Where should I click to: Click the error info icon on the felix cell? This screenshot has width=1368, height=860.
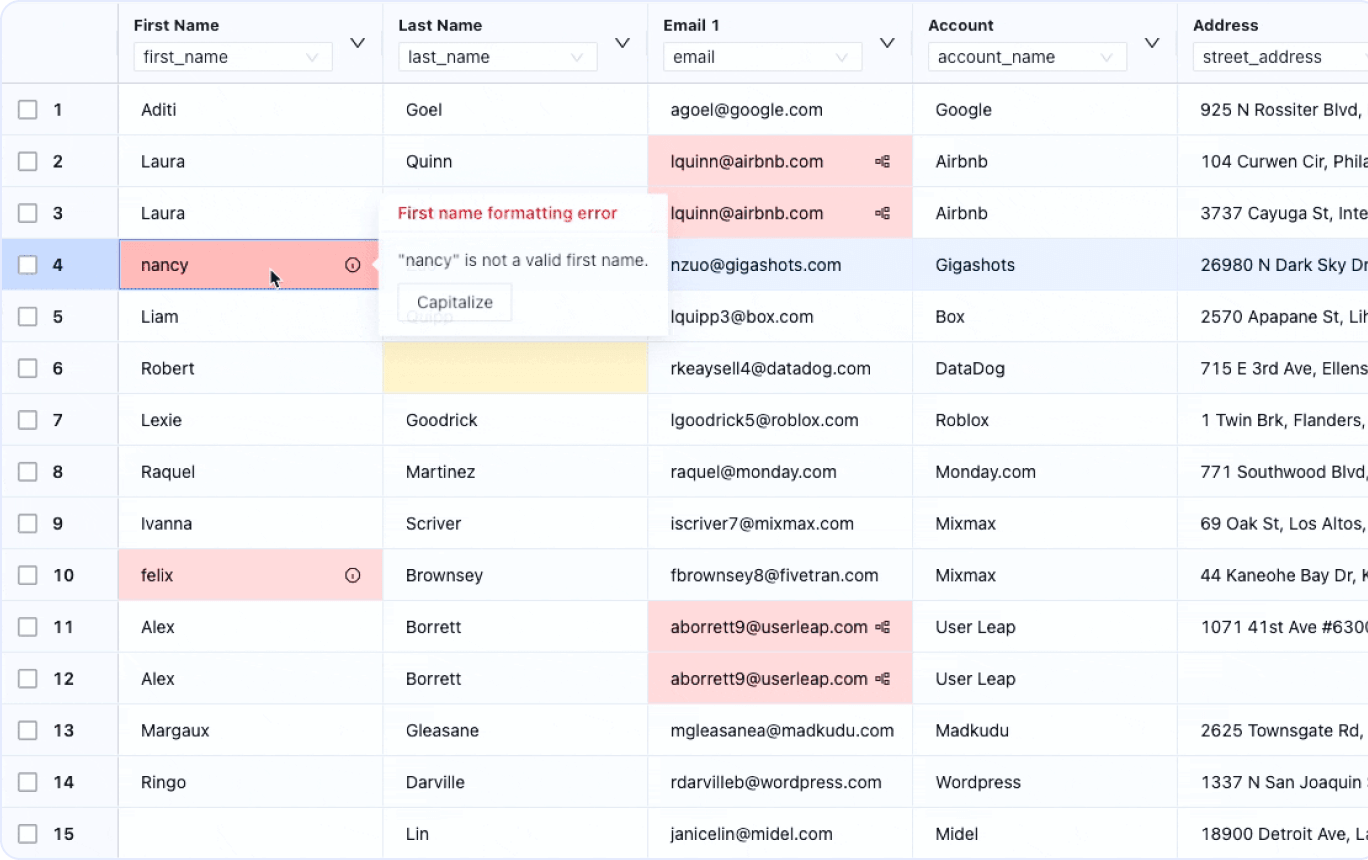(352, 575)
